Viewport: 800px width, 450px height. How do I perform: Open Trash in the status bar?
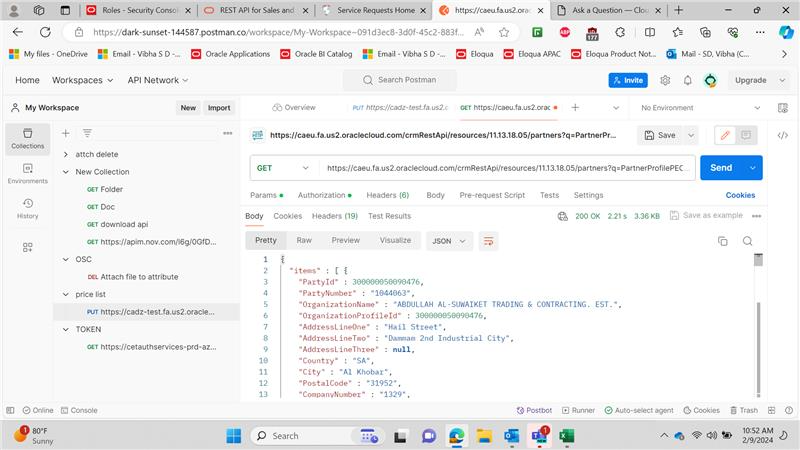743,410
